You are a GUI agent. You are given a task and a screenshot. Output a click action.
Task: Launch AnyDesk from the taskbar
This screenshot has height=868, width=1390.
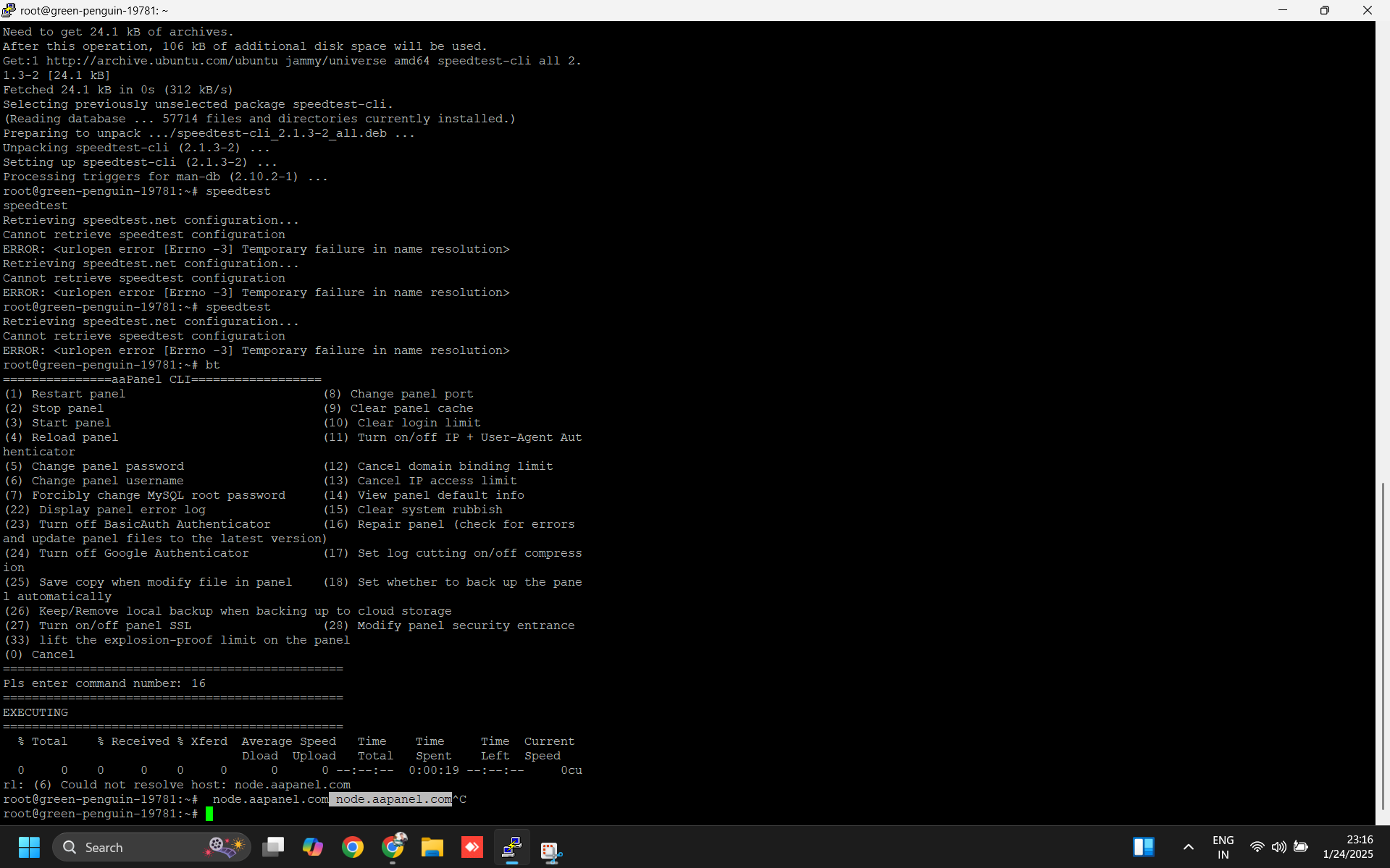(x=471, y=847)
